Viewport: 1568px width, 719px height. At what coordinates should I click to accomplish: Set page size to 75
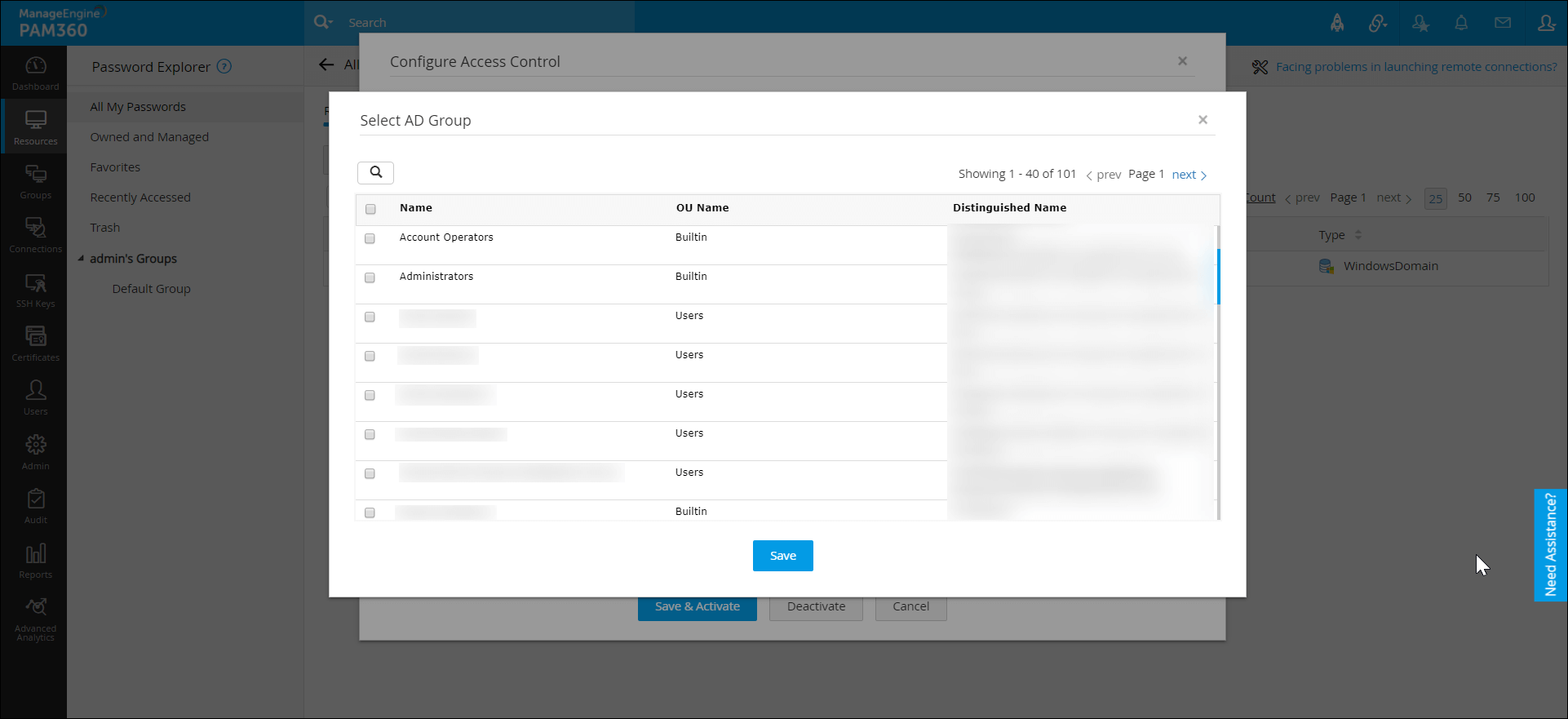coord(1493,198)
